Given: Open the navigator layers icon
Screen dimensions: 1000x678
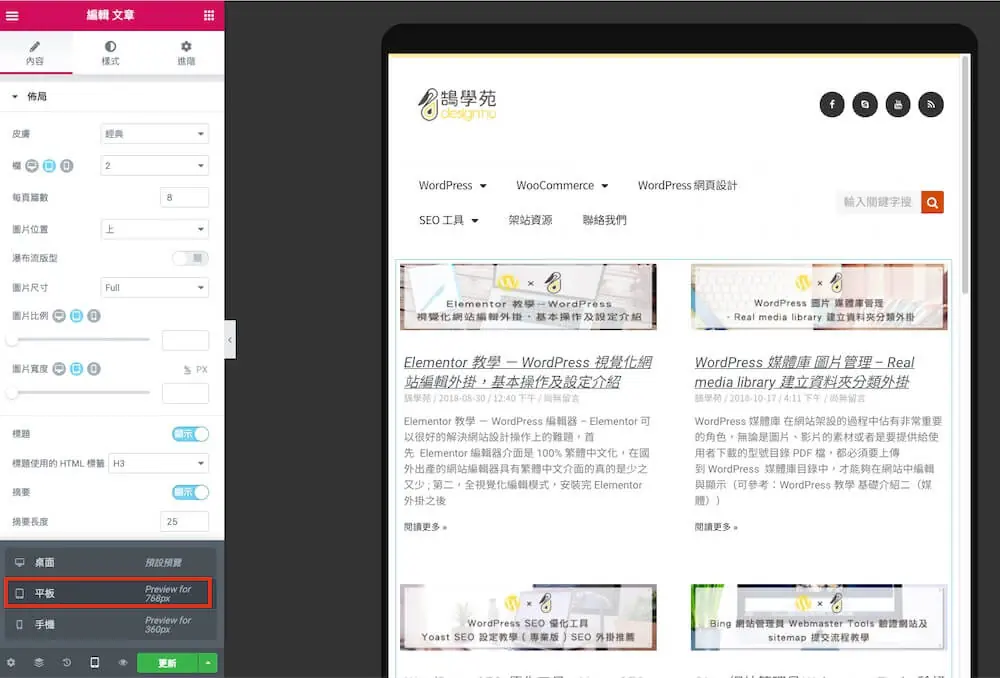Looking at the screenshot, I should tap(39, 663).
